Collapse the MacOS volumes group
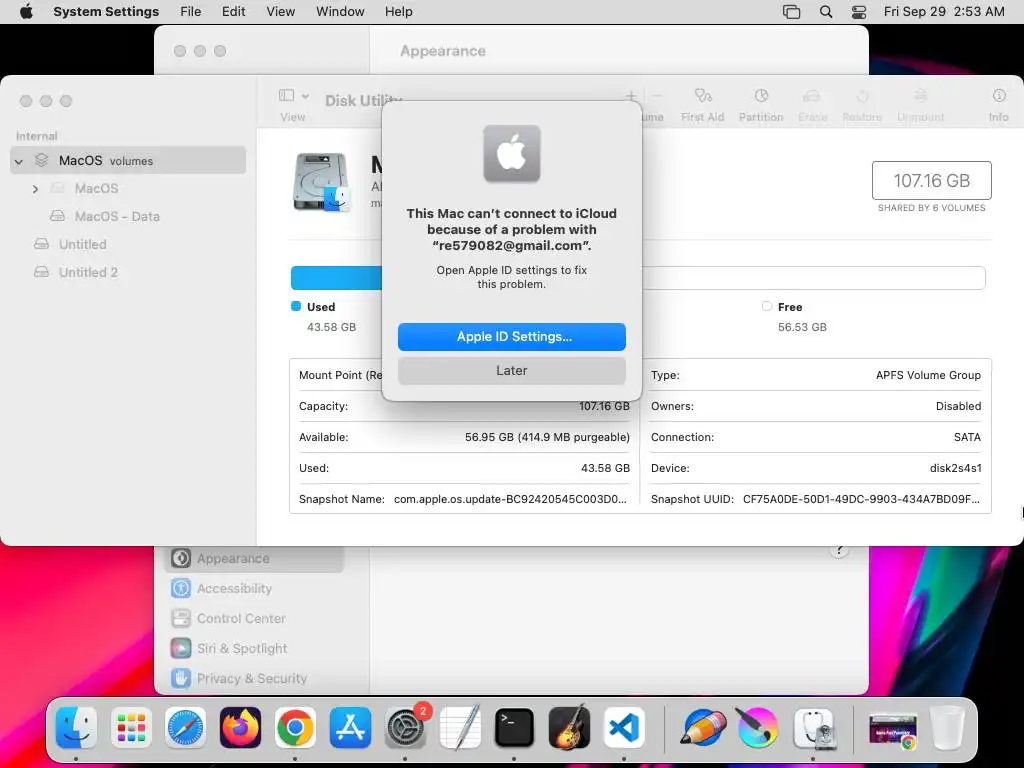 click(x=19, y=161)
